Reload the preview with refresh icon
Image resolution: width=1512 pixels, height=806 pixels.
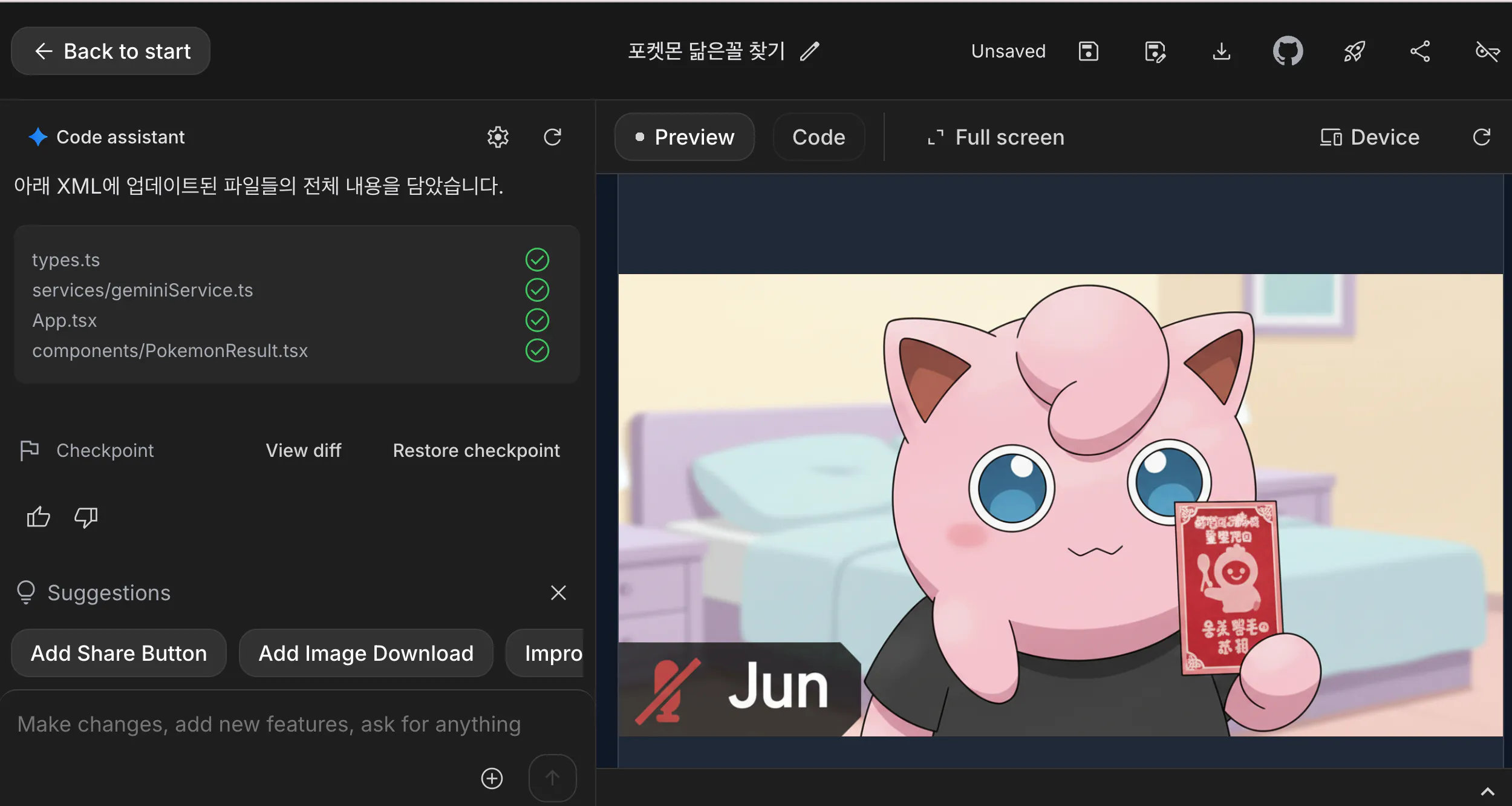click(1481, 137)
